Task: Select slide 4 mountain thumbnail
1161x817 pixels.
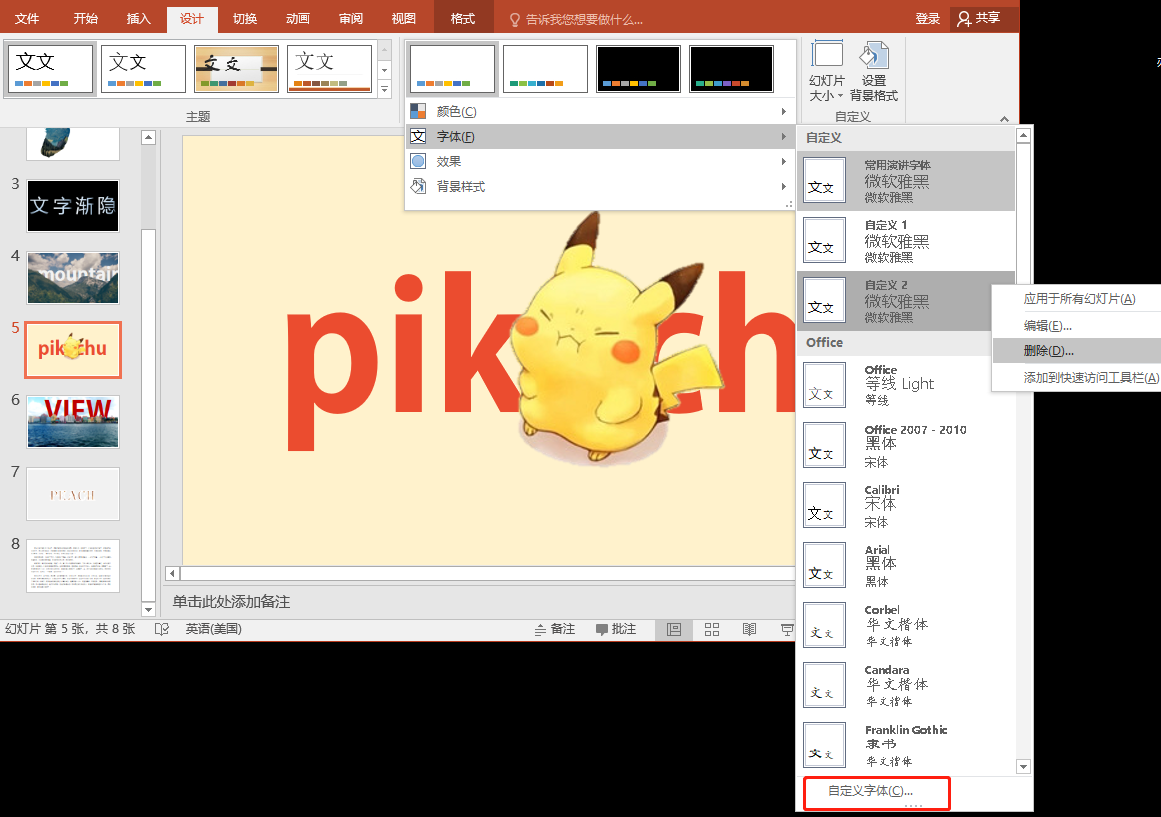Action: coord(73,278)
